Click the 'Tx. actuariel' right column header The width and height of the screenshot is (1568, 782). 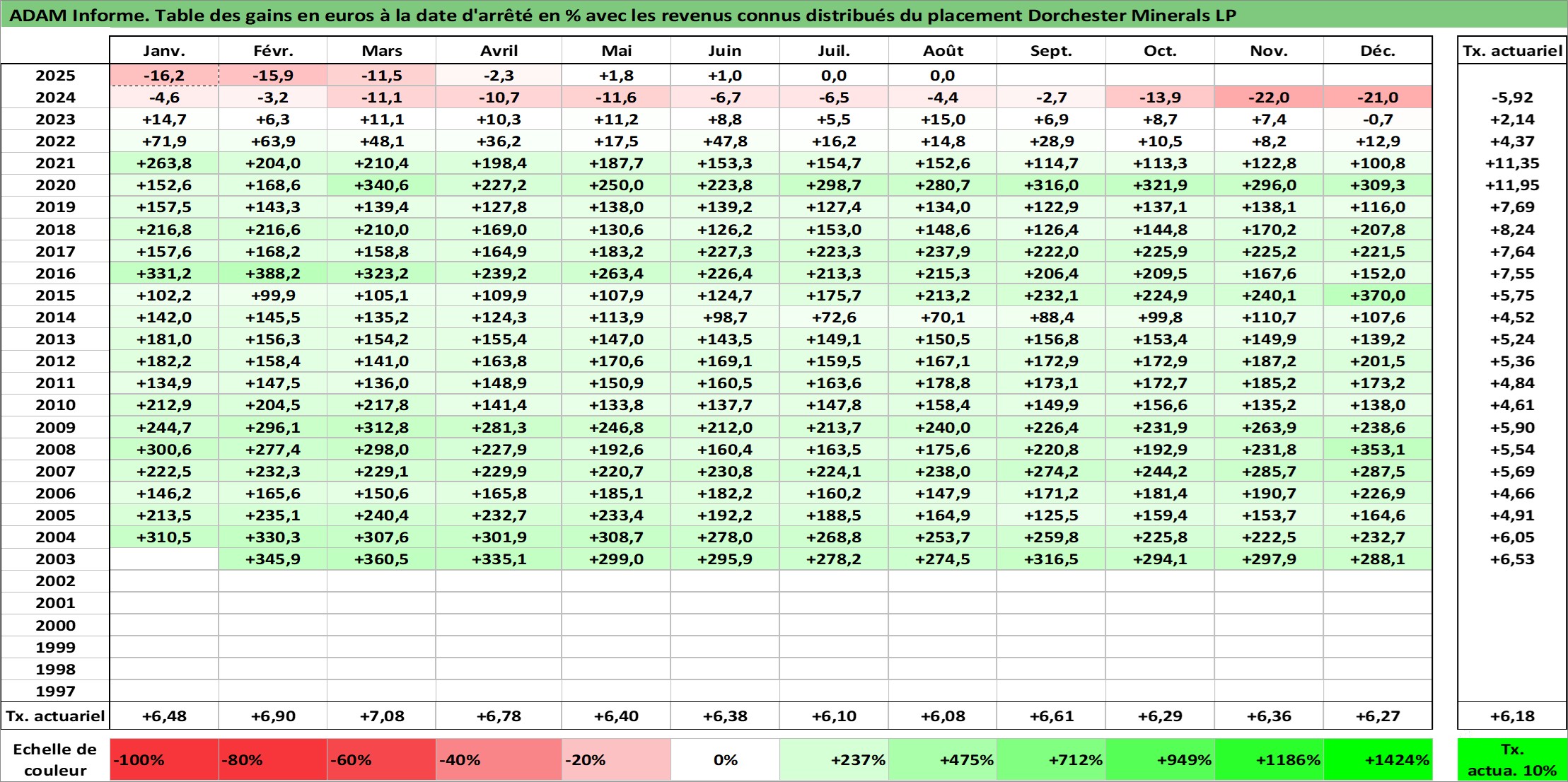(1512, 50)
